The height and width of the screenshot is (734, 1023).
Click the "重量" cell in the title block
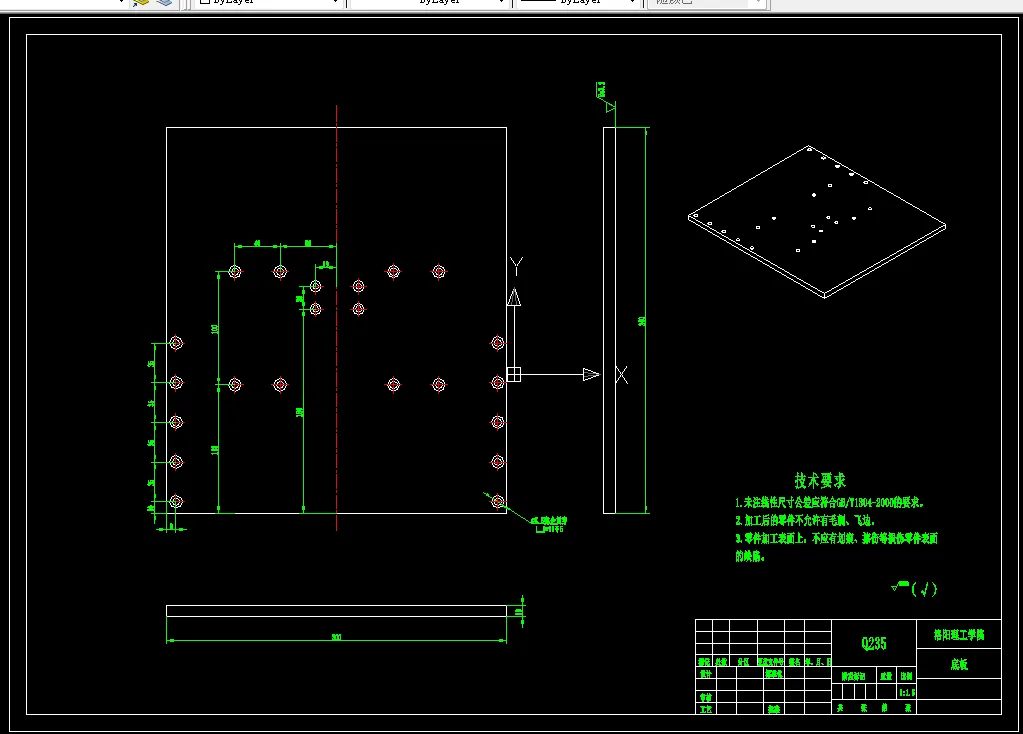click(886, 676)
